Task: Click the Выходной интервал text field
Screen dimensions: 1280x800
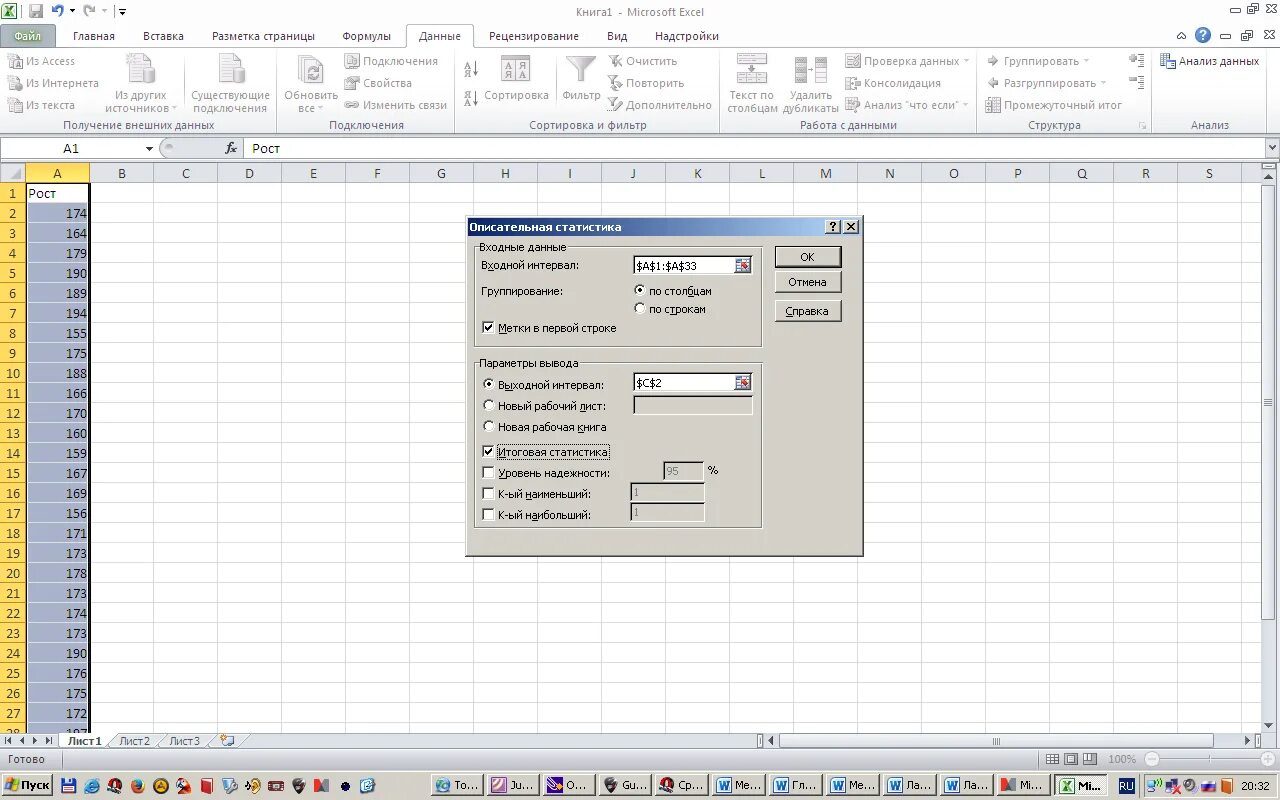Action: [684, 382]
